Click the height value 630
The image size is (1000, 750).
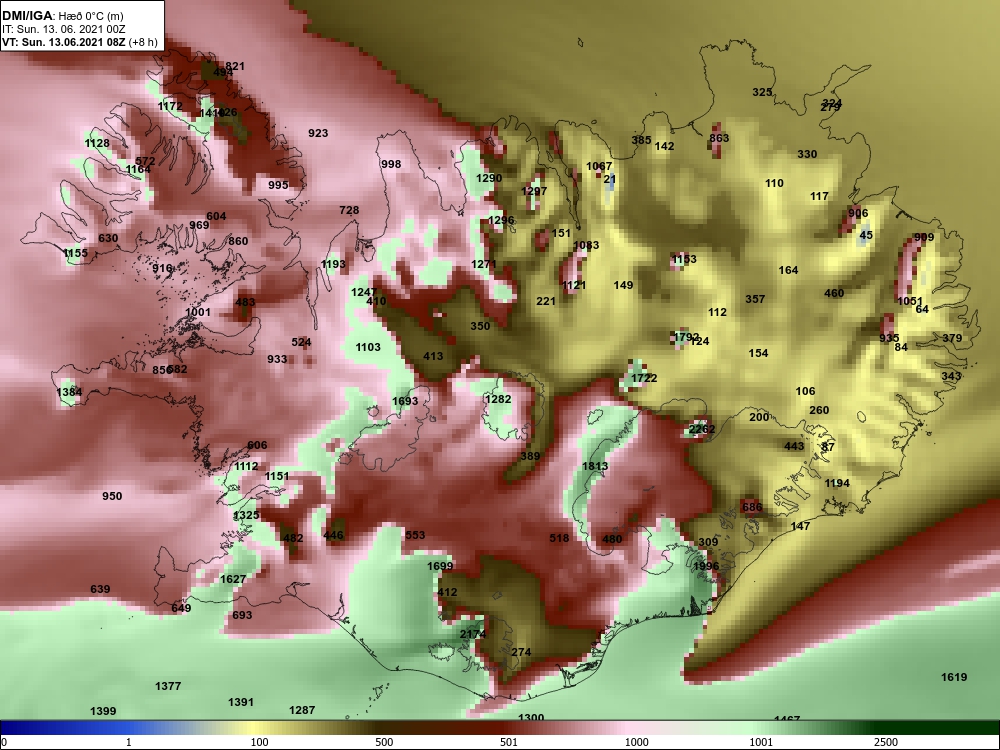[x=108, y=238]
